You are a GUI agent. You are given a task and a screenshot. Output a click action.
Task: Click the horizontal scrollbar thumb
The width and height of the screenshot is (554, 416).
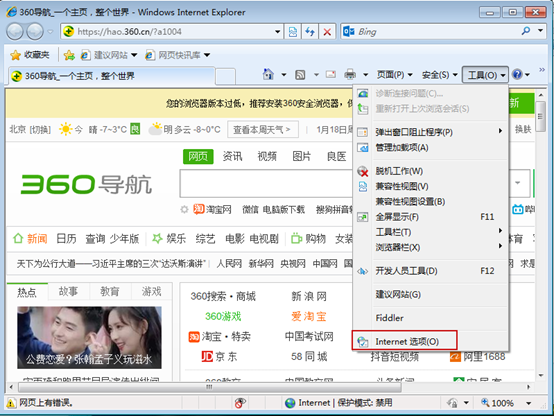[x=210, y=387]
